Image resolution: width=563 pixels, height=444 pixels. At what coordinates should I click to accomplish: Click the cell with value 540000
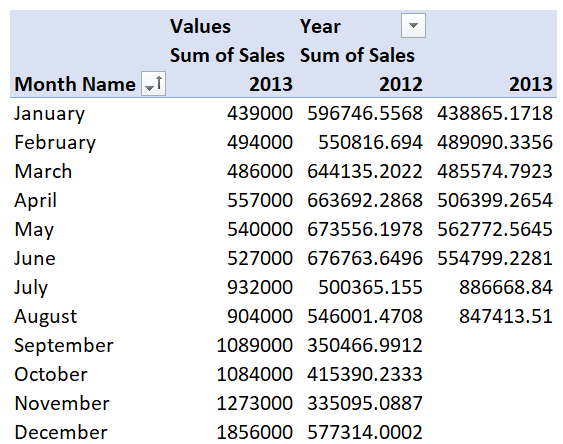(260, 230)
